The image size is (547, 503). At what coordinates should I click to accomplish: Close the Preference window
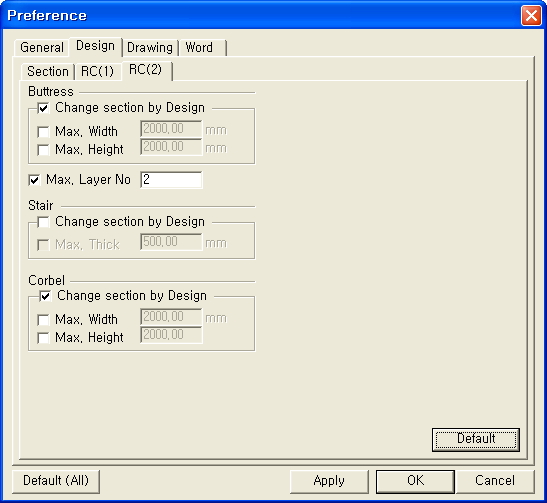[x=531, y=16]
